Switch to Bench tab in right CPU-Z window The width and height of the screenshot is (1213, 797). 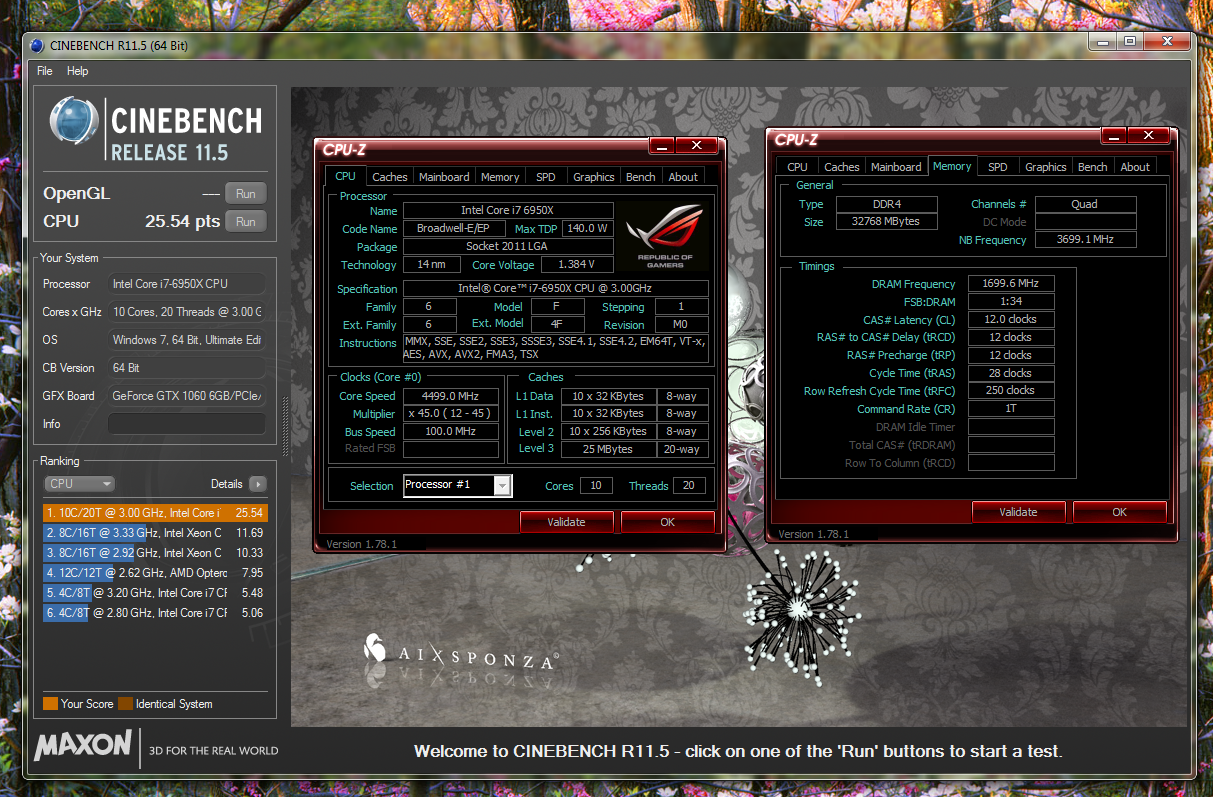1093,167
